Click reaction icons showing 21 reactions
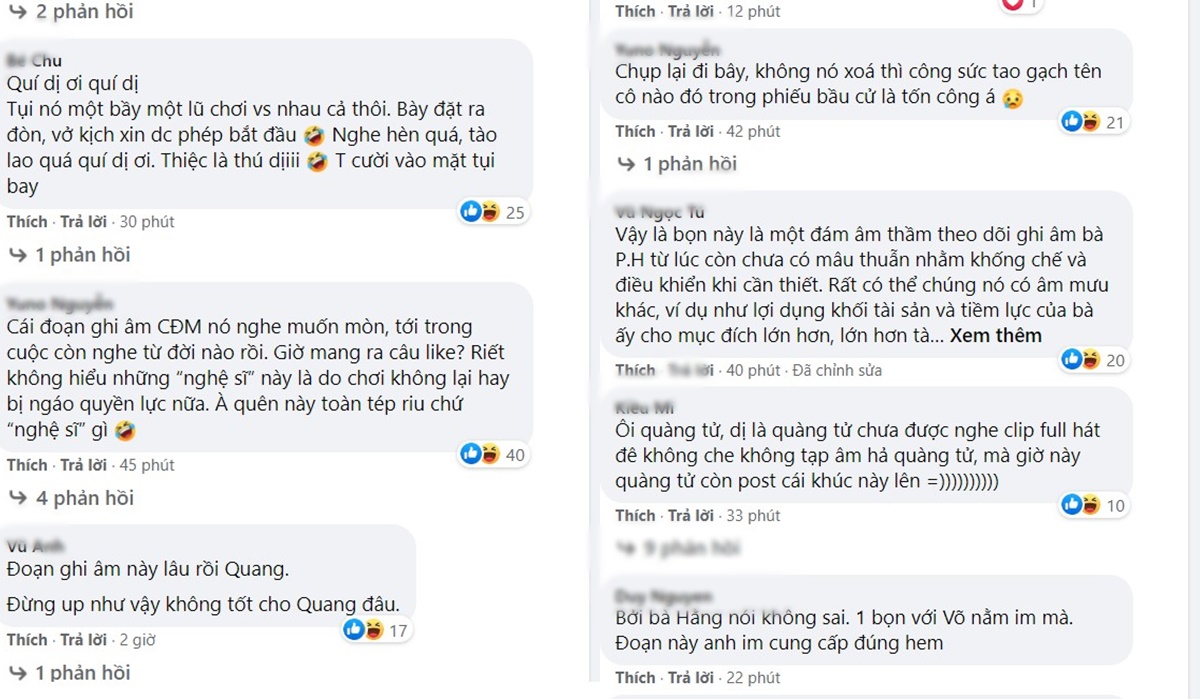The height and width of the screenshot is (700, 1200). click(1081, 122)
